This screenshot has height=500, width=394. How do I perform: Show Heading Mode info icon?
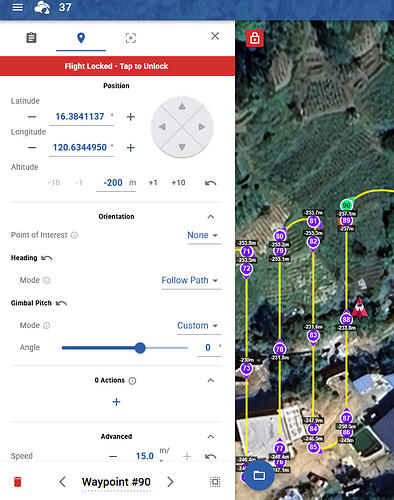47,280
